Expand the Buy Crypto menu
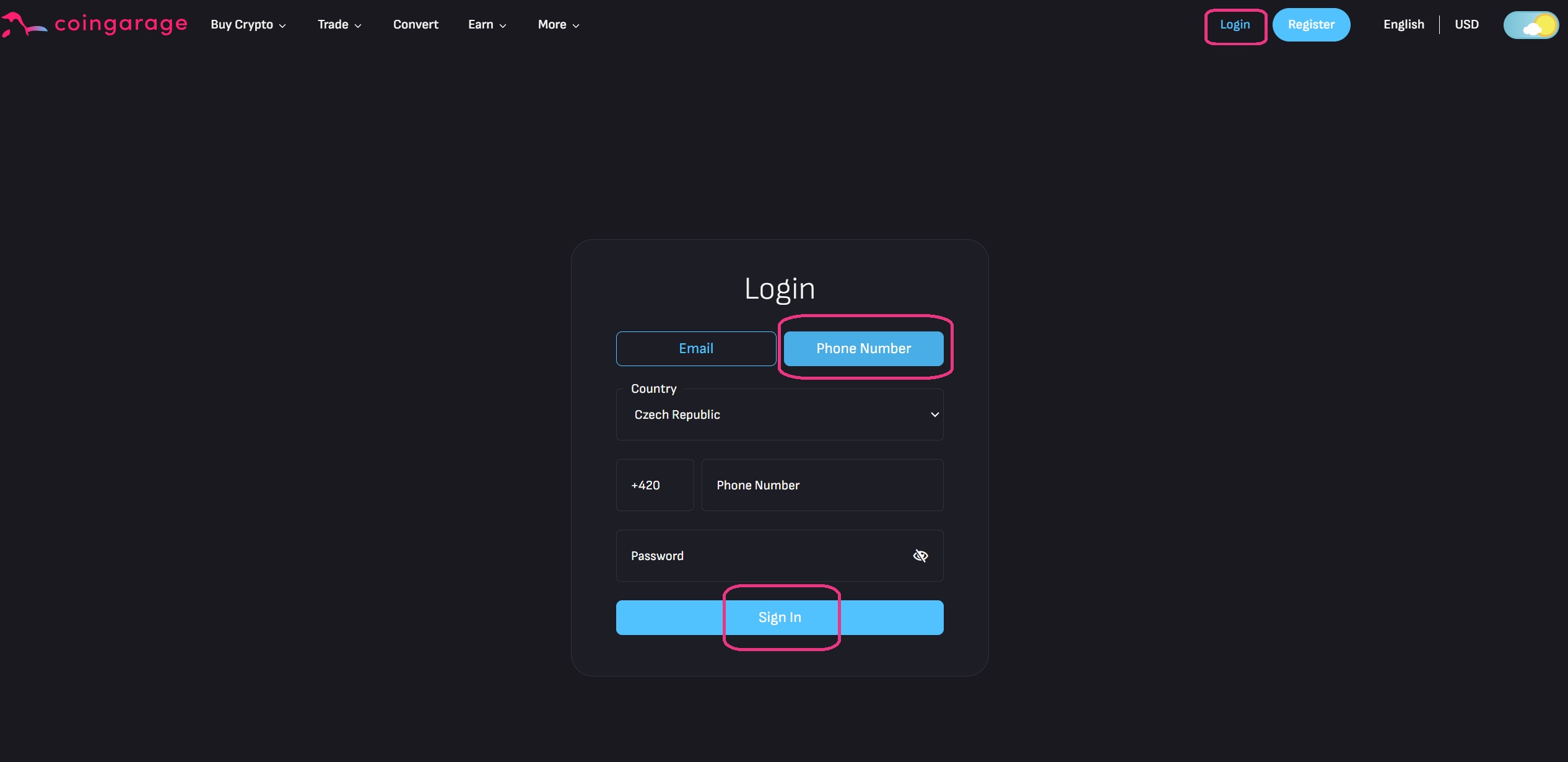1568x762 pixels. click(x=248, y=25)
